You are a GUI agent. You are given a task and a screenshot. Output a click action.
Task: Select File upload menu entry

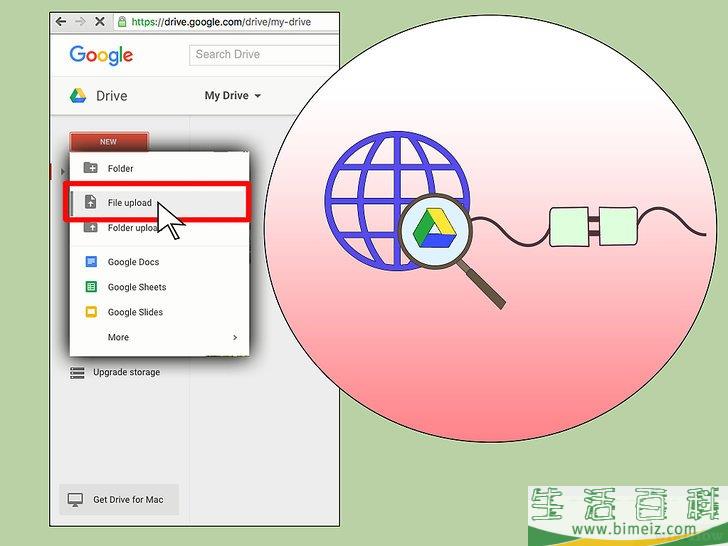(x=159, y=202)
